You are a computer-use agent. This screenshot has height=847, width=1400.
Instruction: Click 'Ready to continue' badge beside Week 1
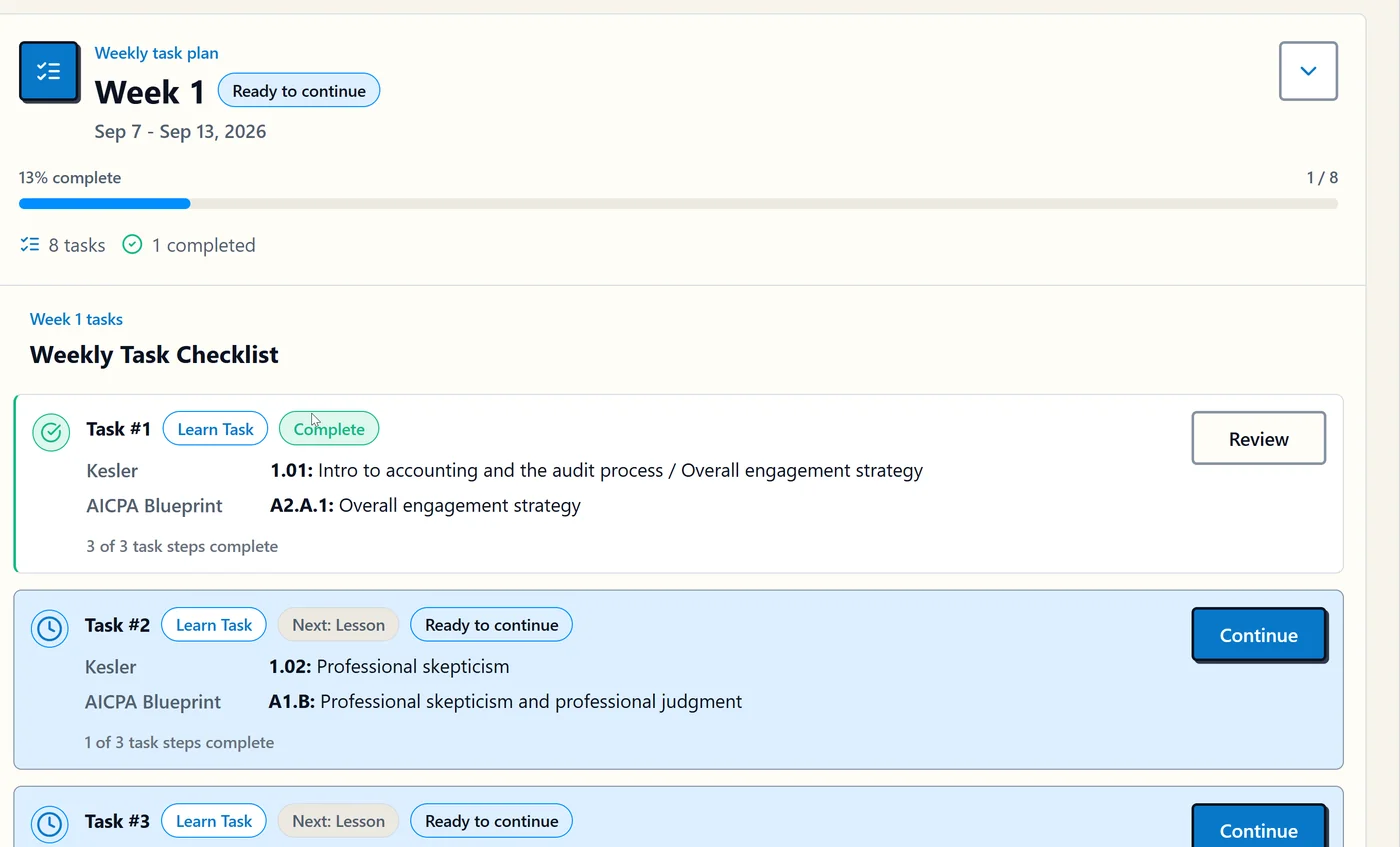[299, 91]
